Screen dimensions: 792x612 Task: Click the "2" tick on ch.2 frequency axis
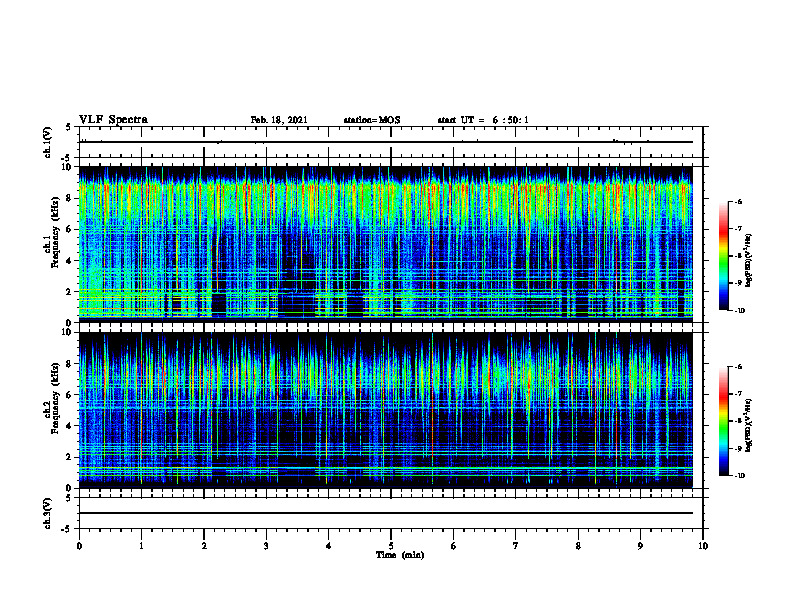pos(70,457)
